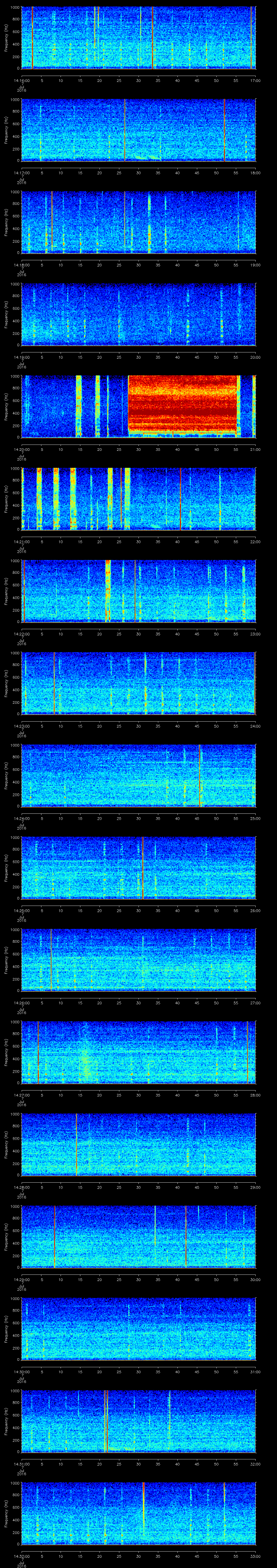Click the spectrogram panel starting at 14:32:00
Viewport: 277px width, 1568px height.
tap(138, 1513)
